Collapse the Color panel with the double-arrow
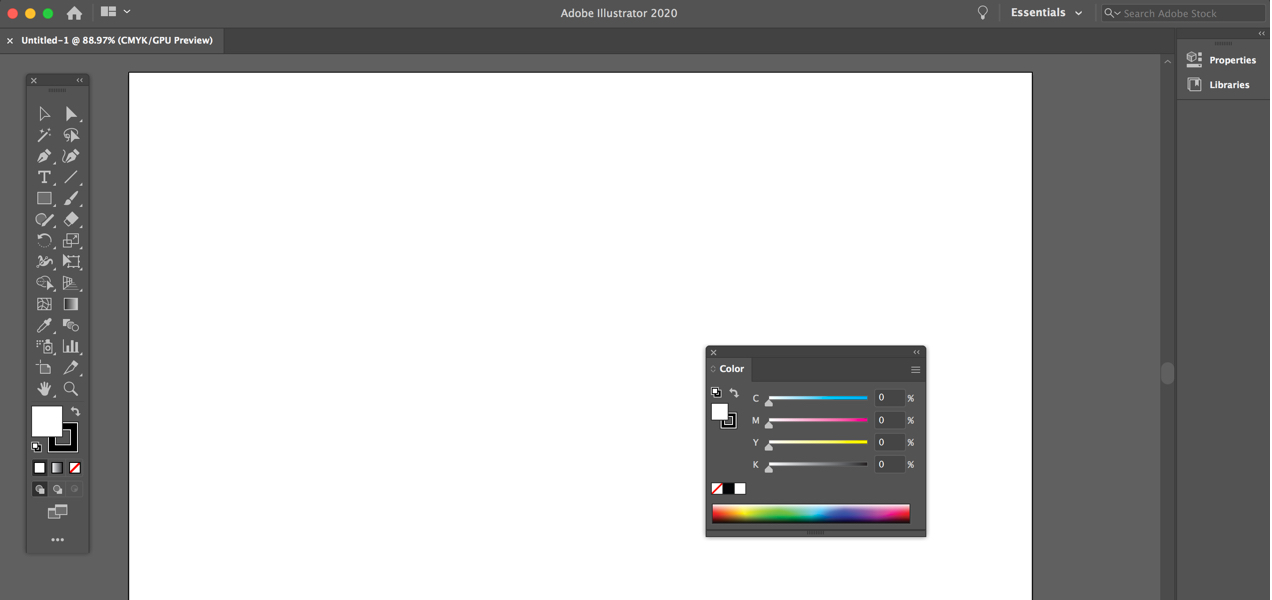The image size is (1272, 600). [x=916, y=351]
